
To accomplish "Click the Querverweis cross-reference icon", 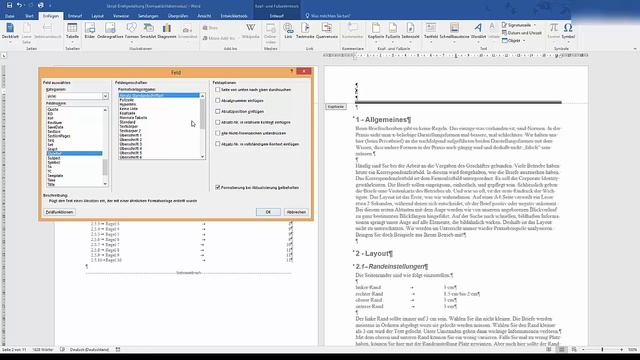I will point(327,31).
